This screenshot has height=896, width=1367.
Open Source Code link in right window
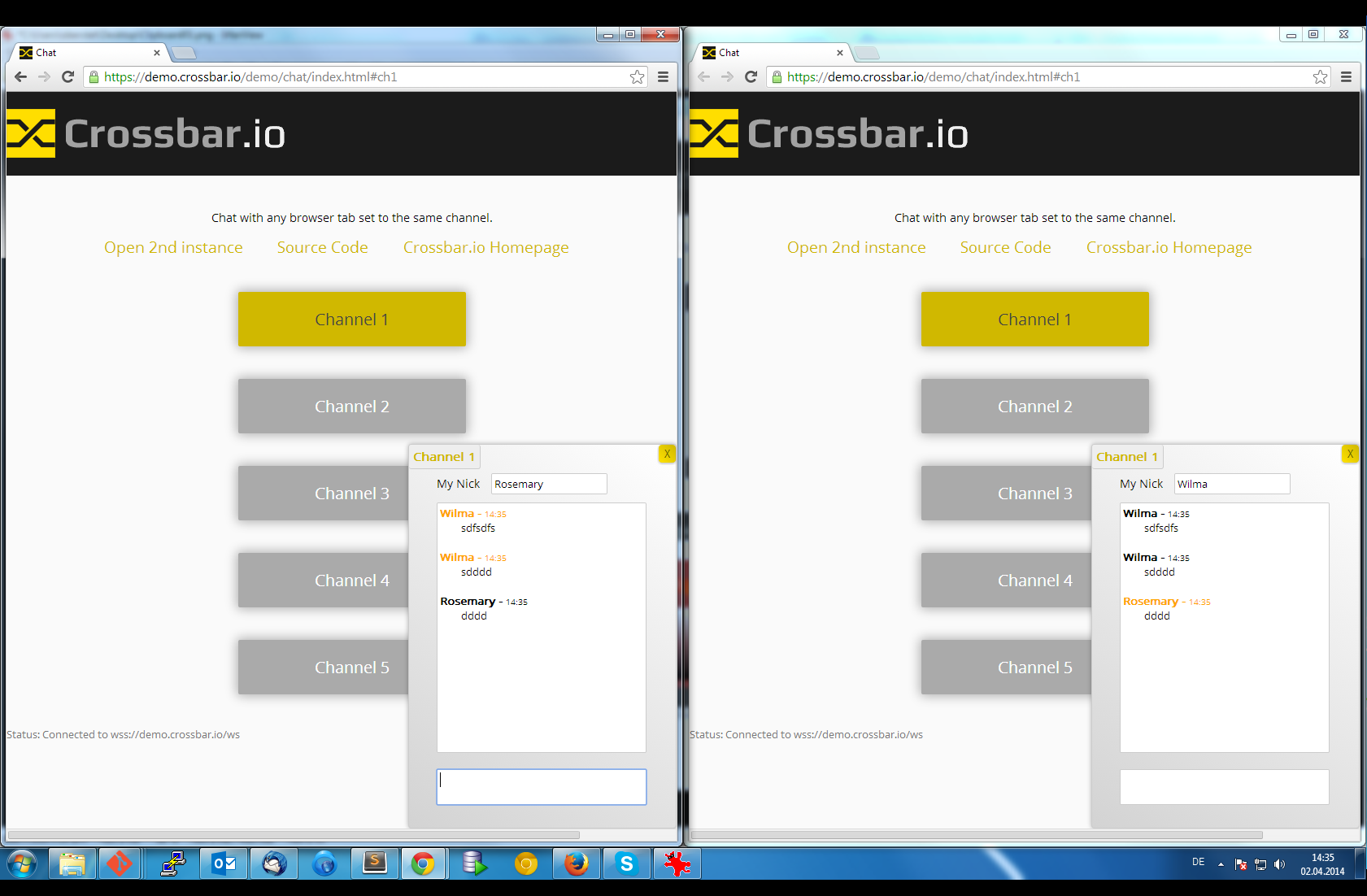click(x=1006, y=247)
